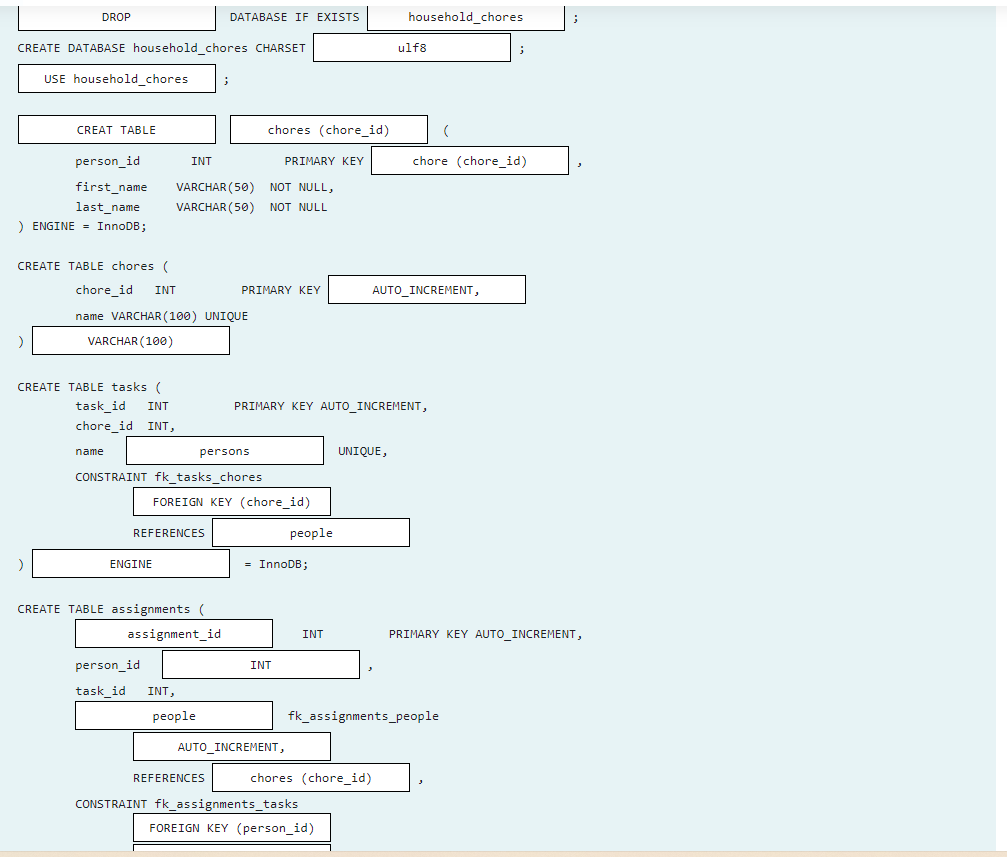Click the CREATE TABLE tasks ( line
The image size is (1007, 857).
pyautogui.click(x=89, y=387)
